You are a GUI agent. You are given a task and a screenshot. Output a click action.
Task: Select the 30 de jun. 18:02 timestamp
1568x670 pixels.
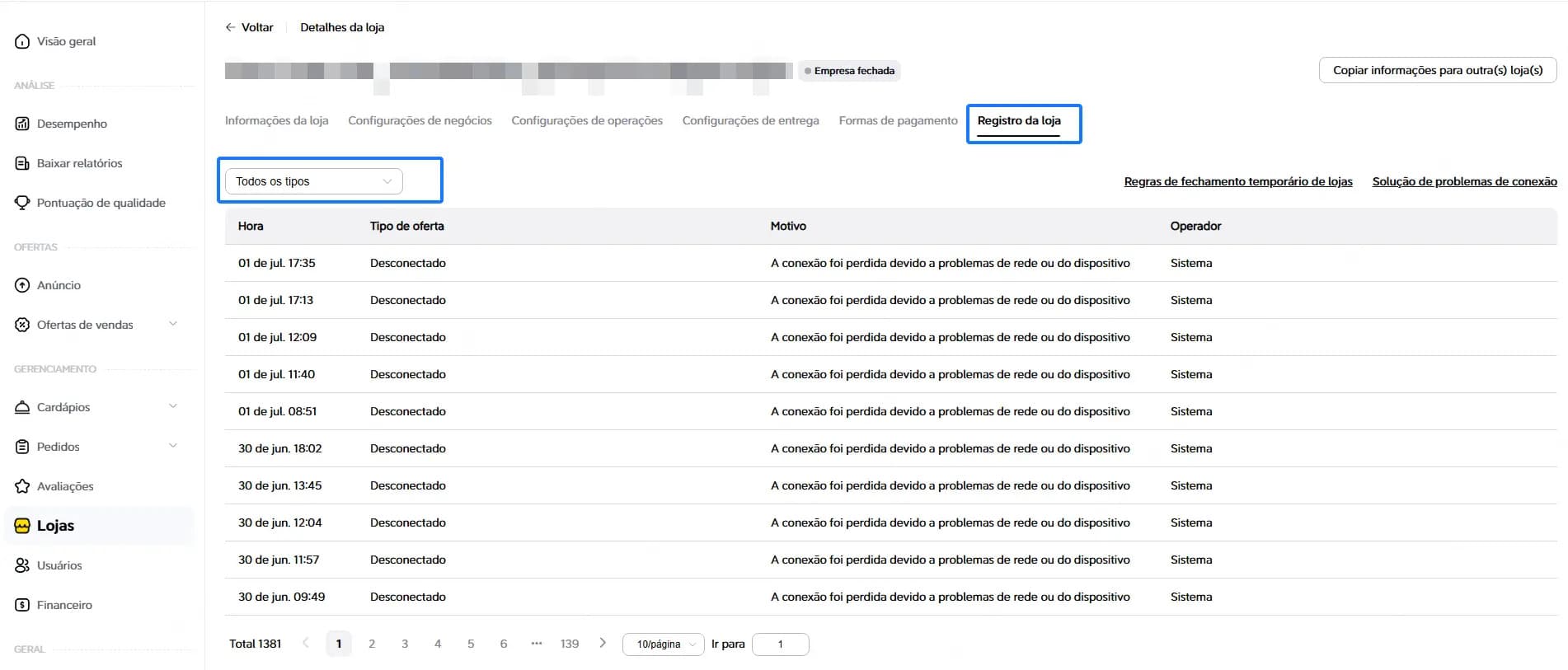coord(280,448)
